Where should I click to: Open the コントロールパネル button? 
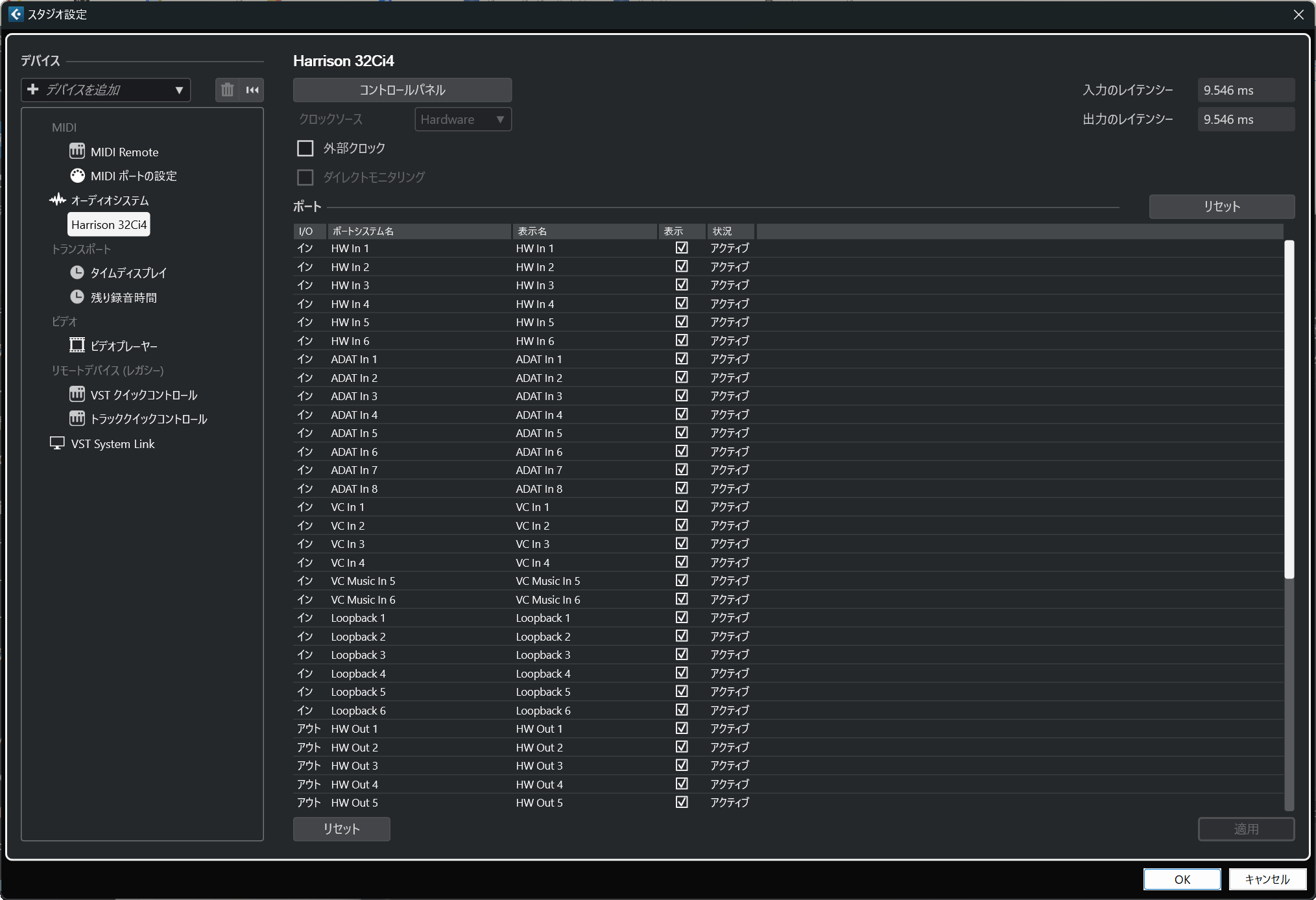402,90
